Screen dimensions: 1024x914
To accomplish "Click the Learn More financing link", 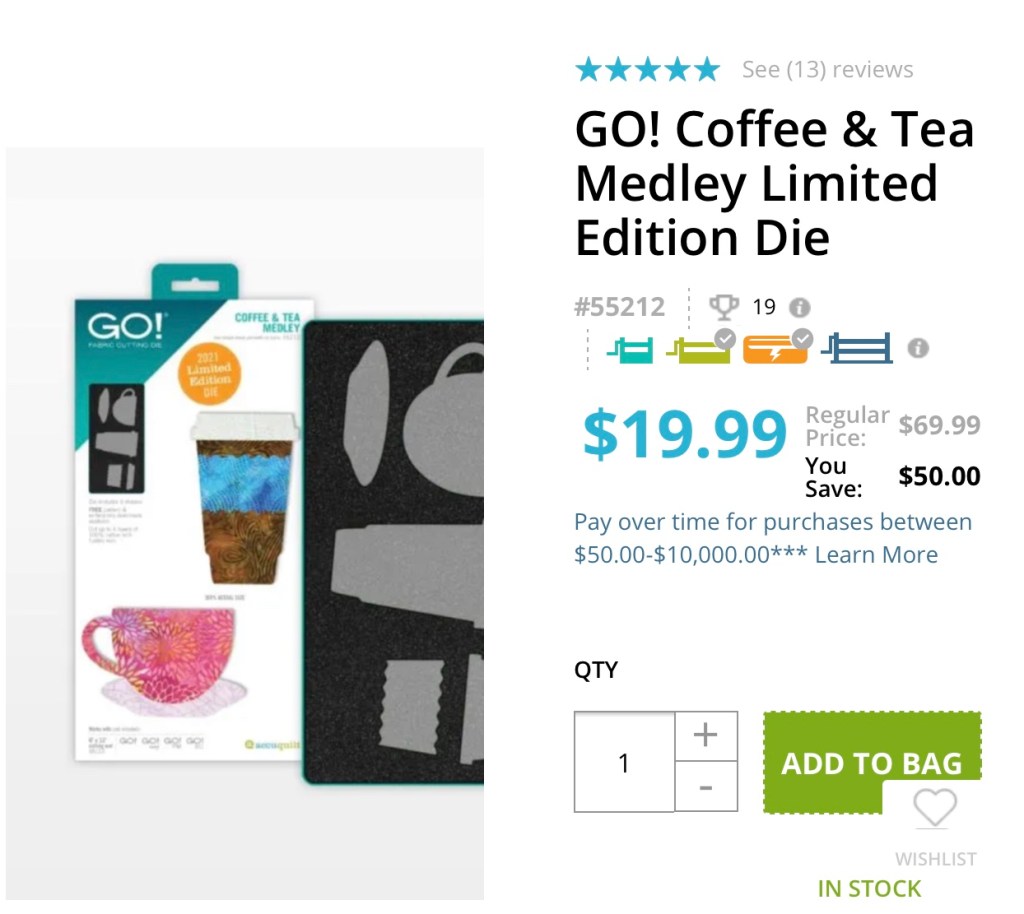I will [x=876, y=555].
